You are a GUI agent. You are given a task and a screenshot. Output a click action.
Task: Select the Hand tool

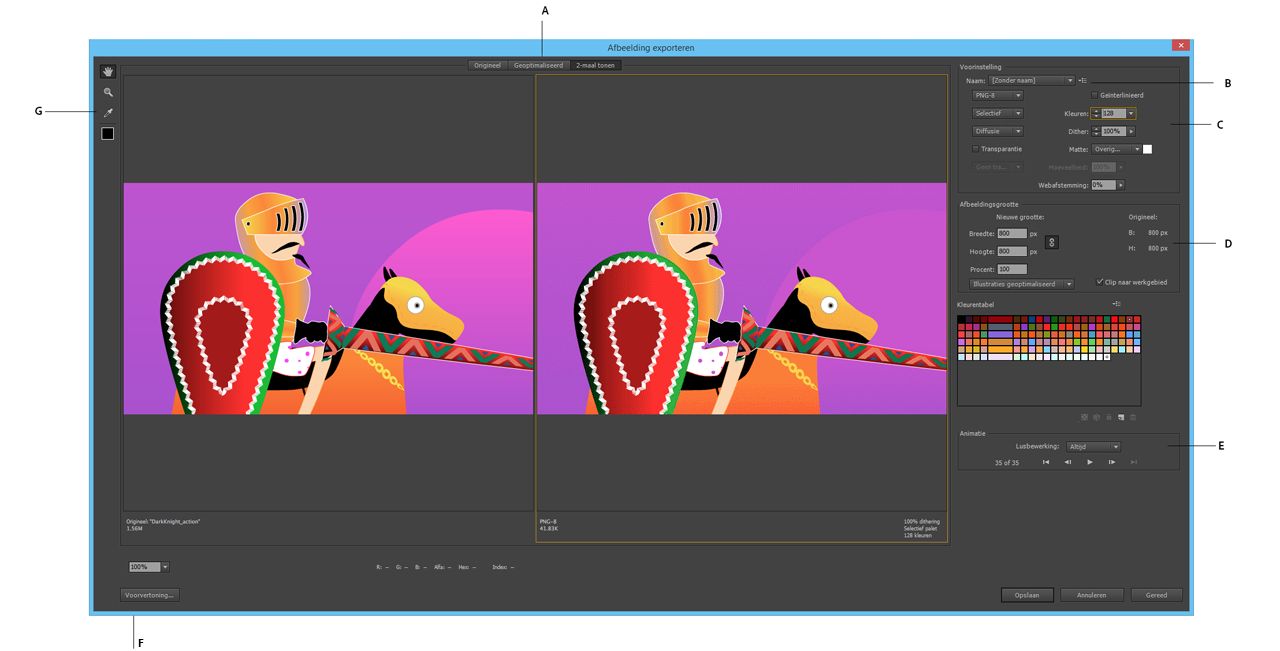click(x=107, y=71)
